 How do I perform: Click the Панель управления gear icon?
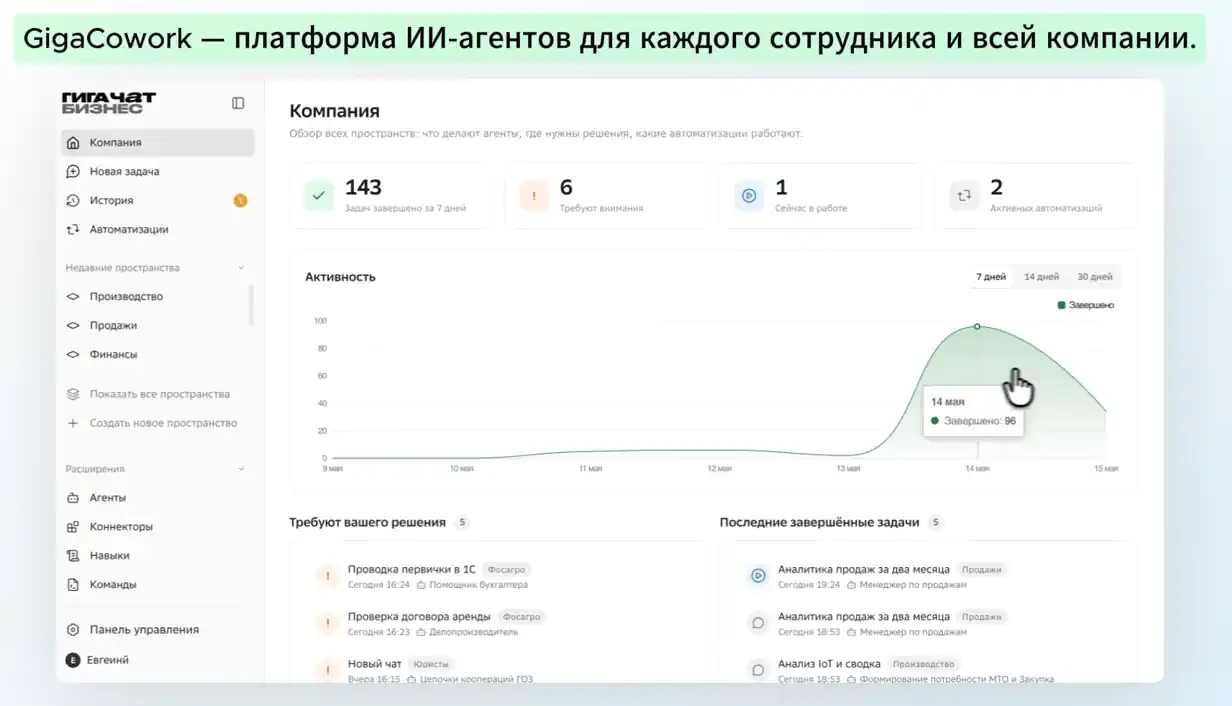pos(73,630)
